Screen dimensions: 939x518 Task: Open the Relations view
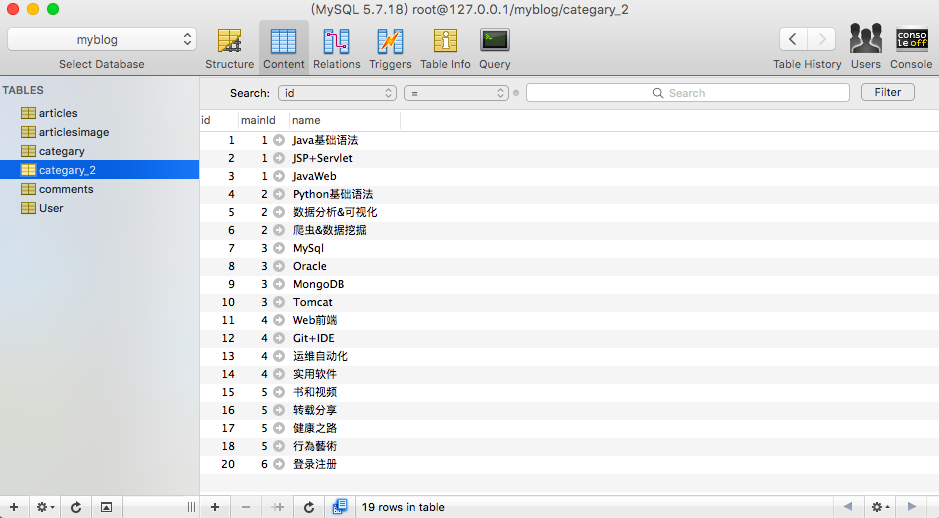click(x=337, y=49)
